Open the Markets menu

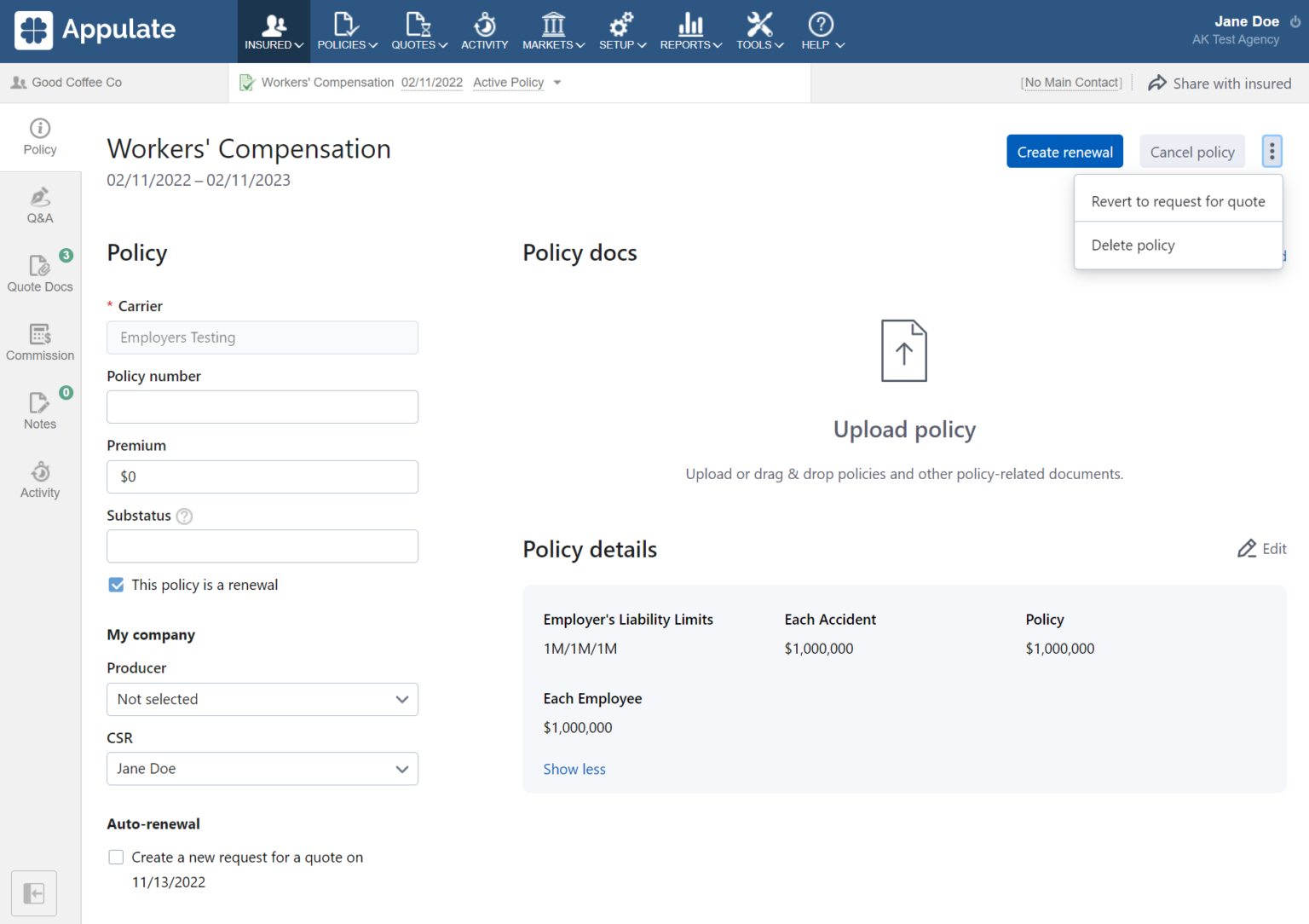pyautogui.click(x=553, y=32)
